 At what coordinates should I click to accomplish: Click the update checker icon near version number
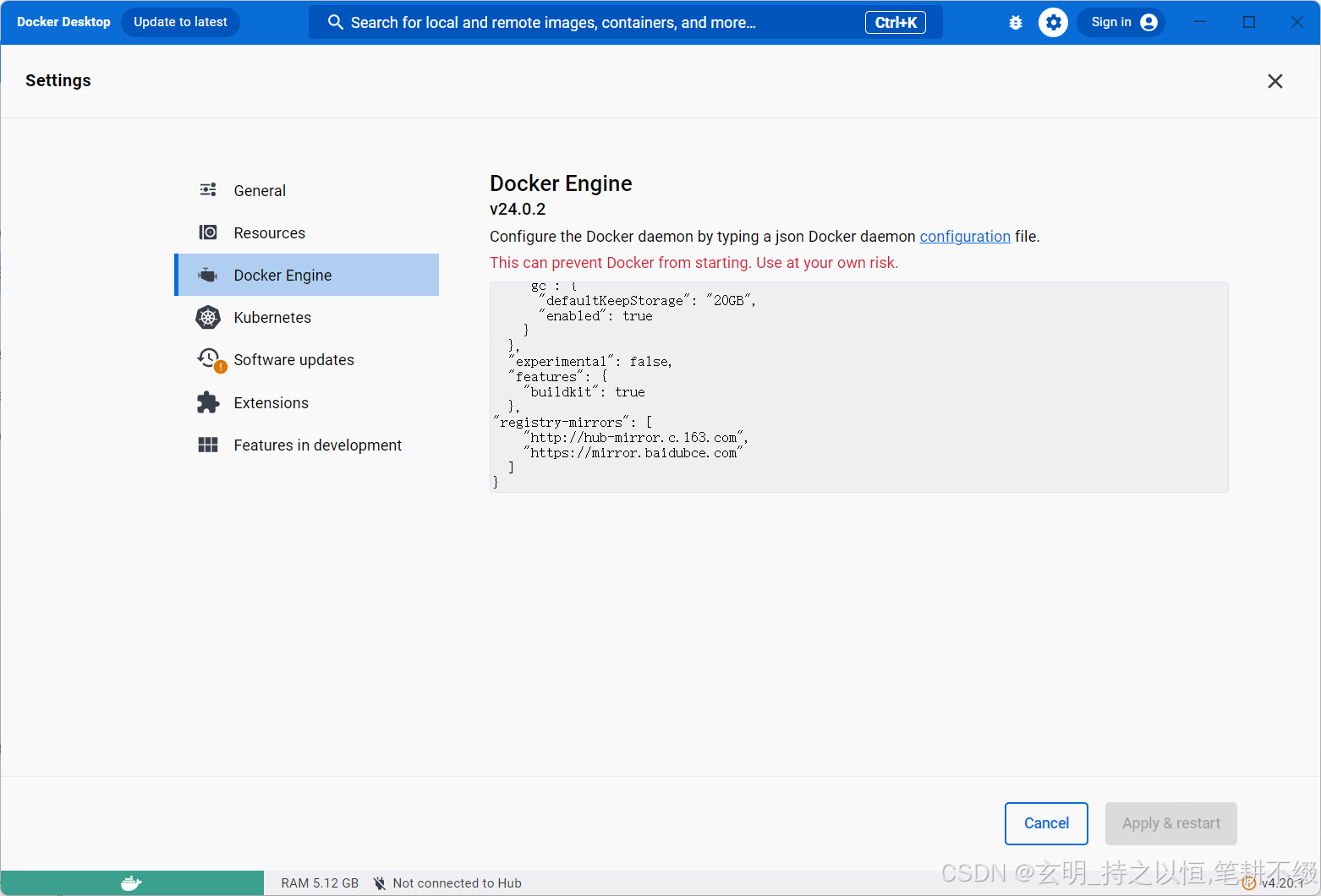point(1249,882)
